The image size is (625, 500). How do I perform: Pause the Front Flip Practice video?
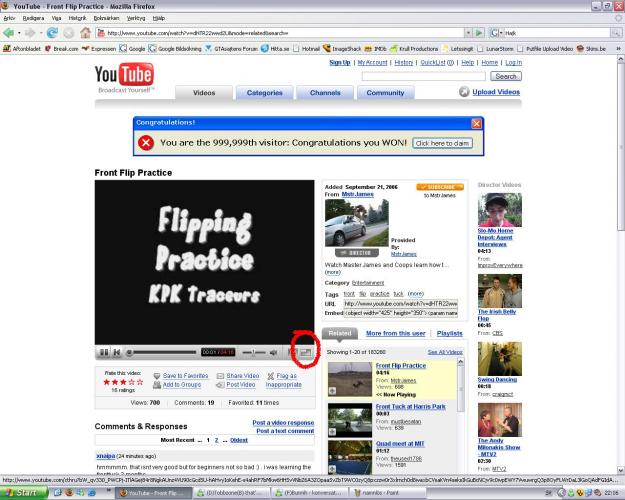[104, 352]
